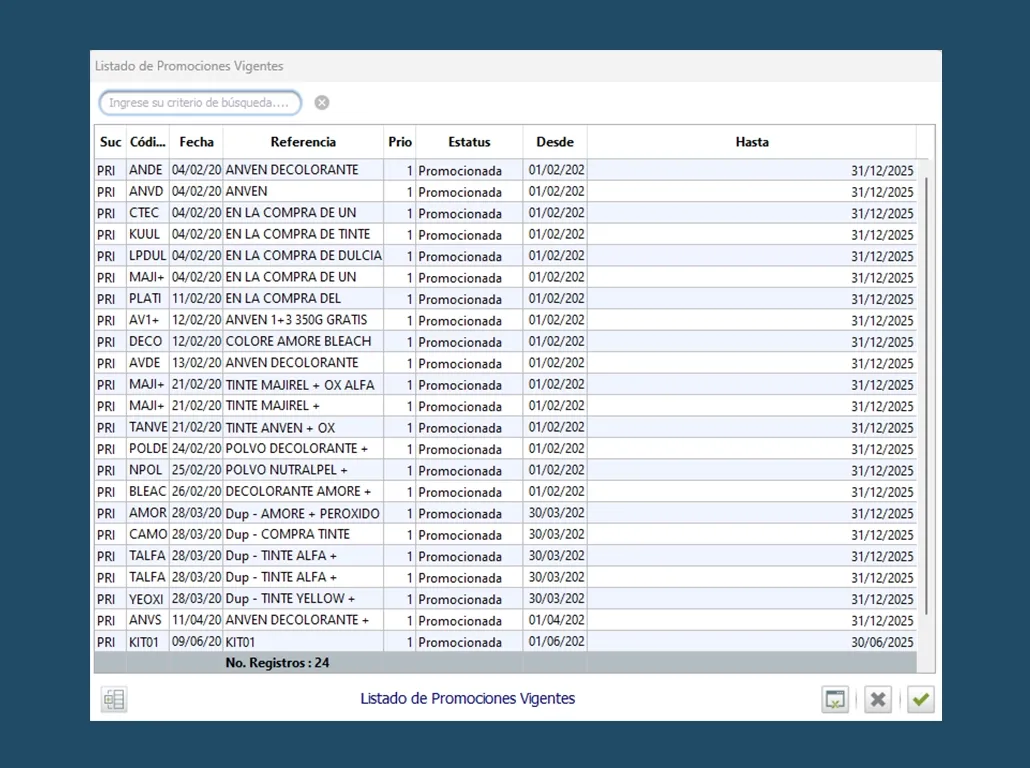Open the column layout icon at bottom left

pos(114,700)
